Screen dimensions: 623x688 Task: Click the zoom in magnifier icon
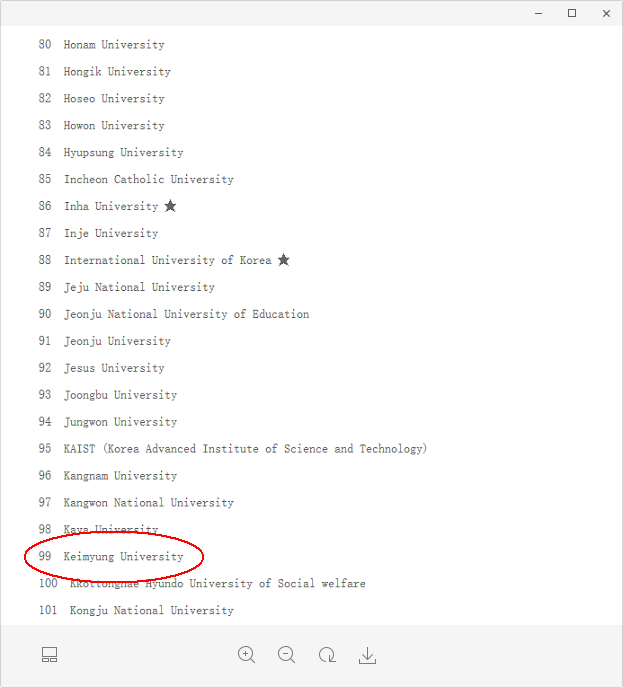(x=247, y=655)
